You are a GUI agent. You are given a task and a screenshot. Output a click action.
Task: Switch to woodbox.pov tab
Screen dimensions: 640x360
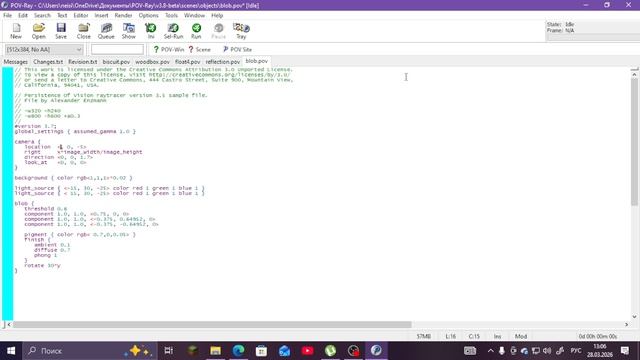tap(152, 62)
